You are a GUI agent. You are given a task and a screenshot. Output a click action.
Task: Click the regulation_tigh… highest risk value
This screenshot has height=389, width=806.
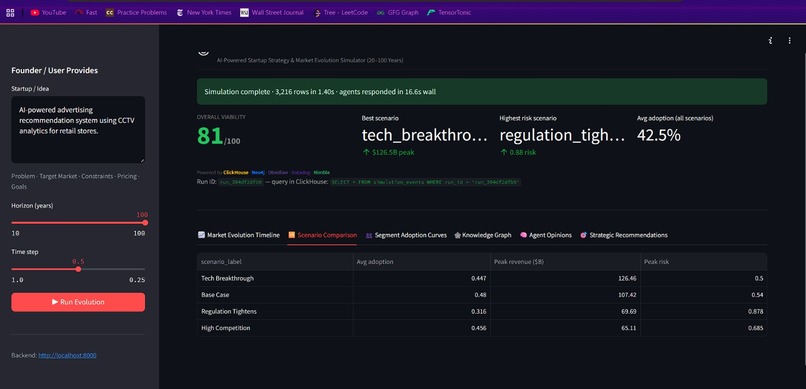coord(562,135)
